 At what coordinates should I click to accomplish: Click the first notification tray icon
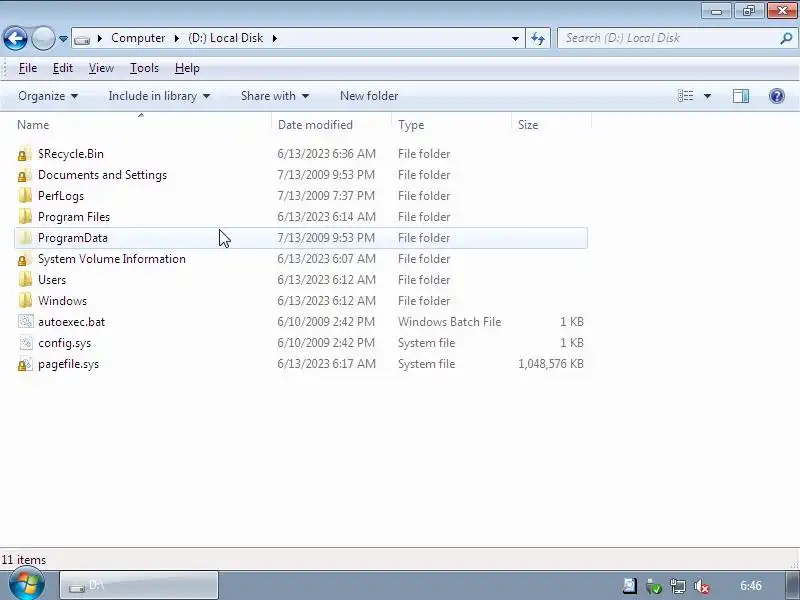[630, 586]
